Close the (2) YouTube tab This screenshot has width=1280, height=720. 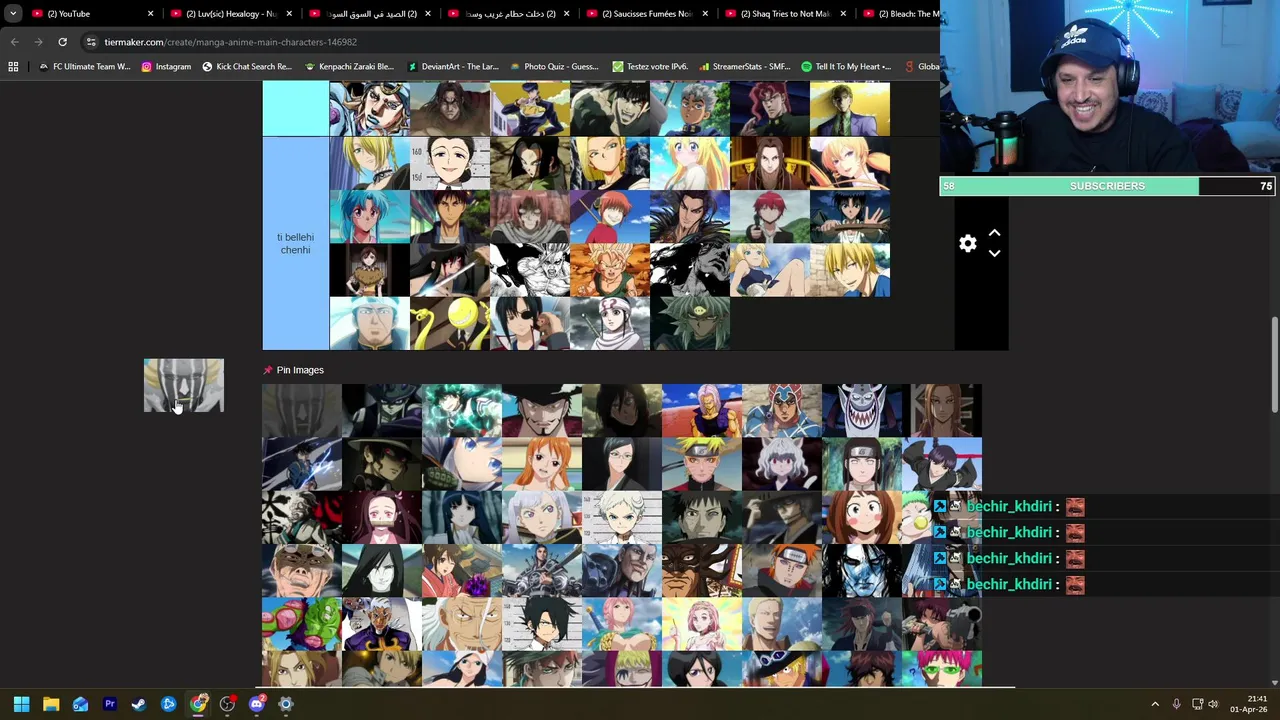(151, 14)
